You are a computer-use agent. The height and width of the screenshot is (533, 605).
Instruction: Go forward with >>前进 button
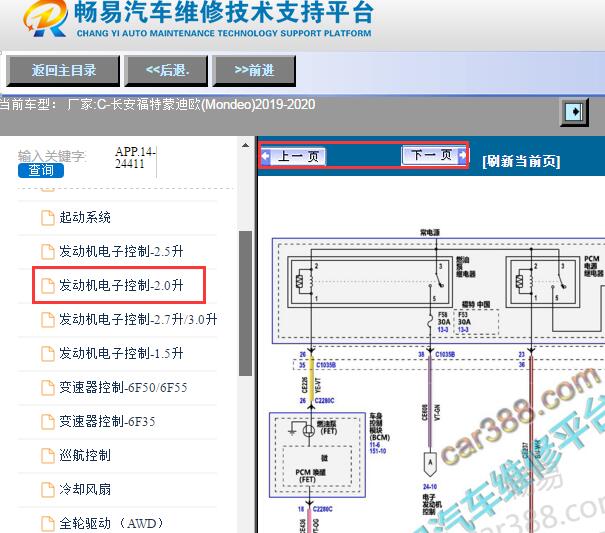coord(254,71)
